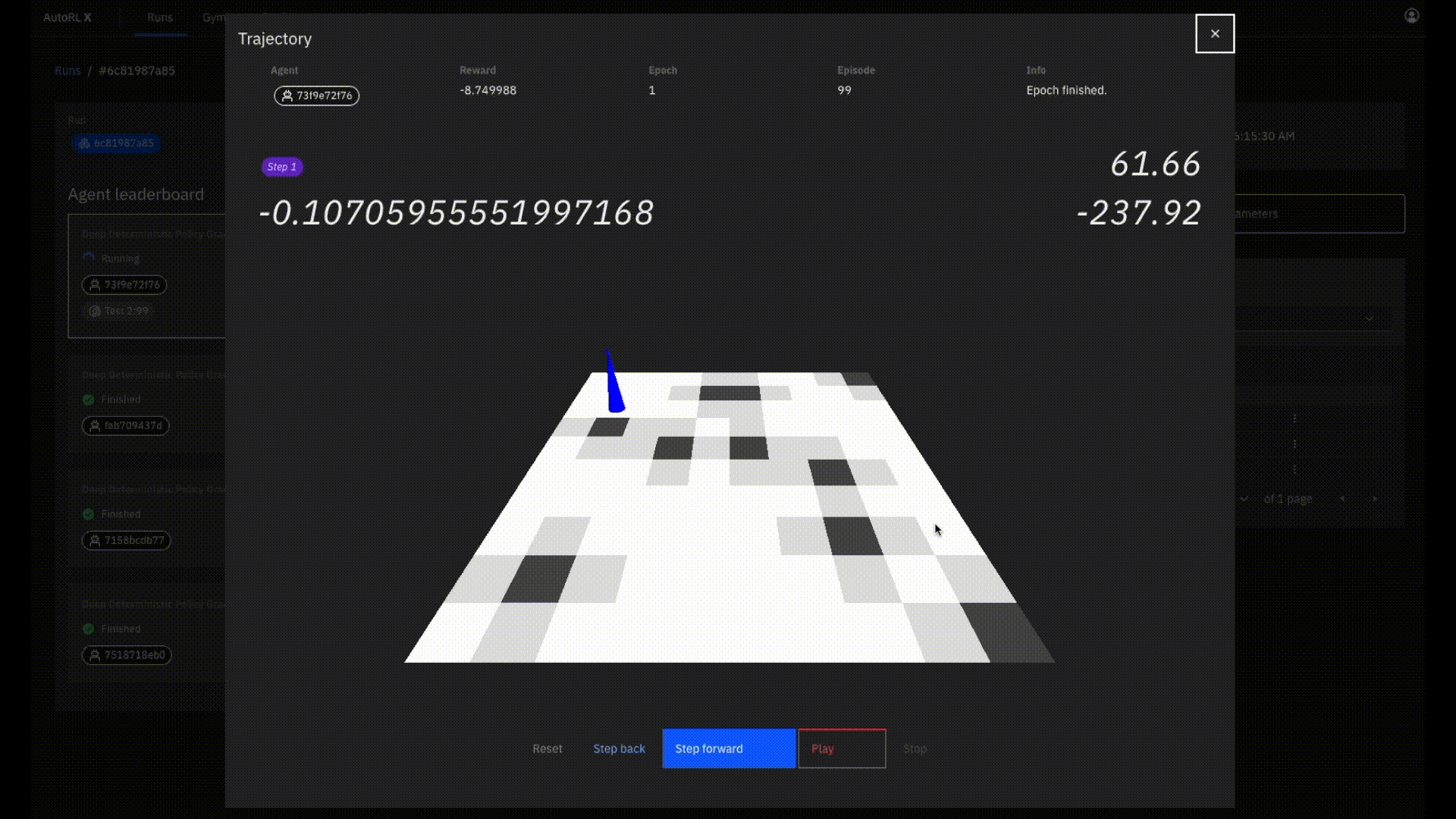Click the Step forward button
The width and height of the screenshot is (1456, 819).
(709, 748)
